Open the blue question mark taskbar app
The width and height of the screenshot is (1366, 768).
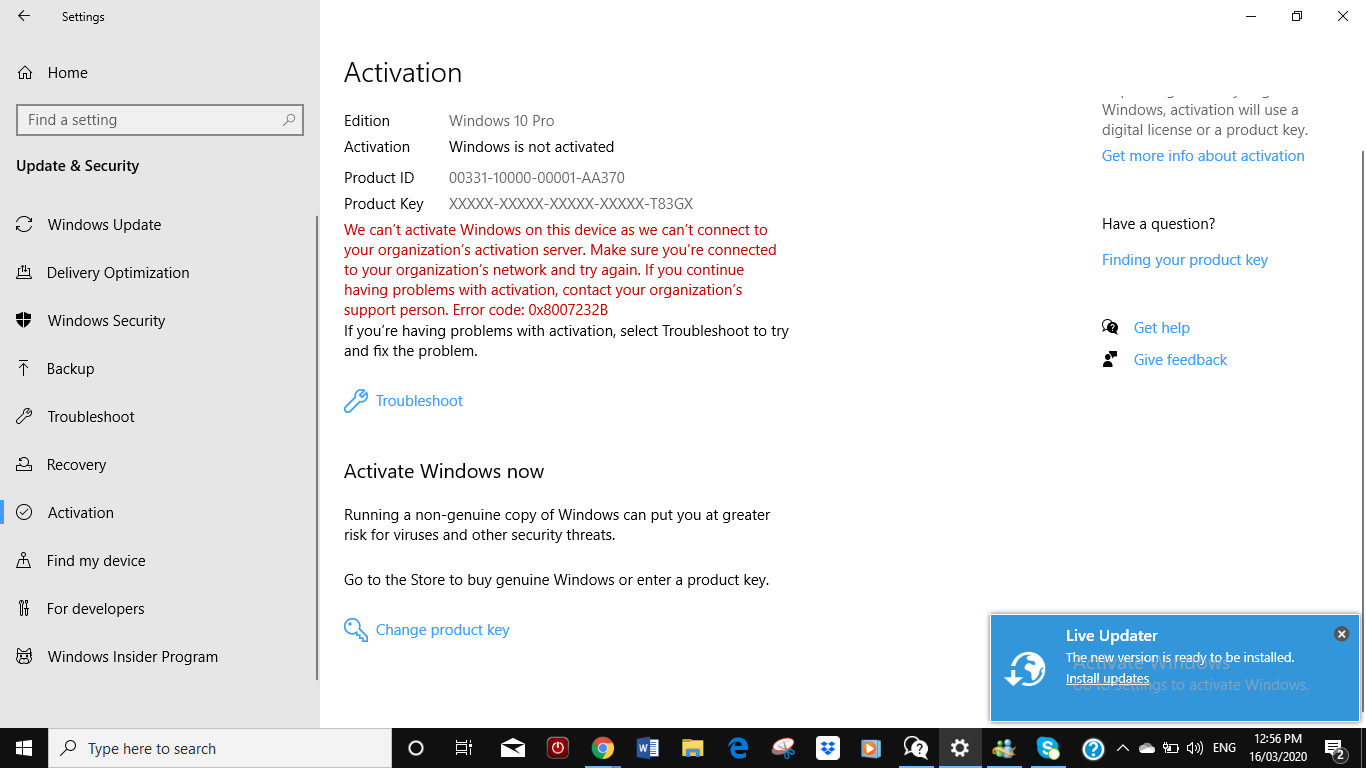[1093, 748]
